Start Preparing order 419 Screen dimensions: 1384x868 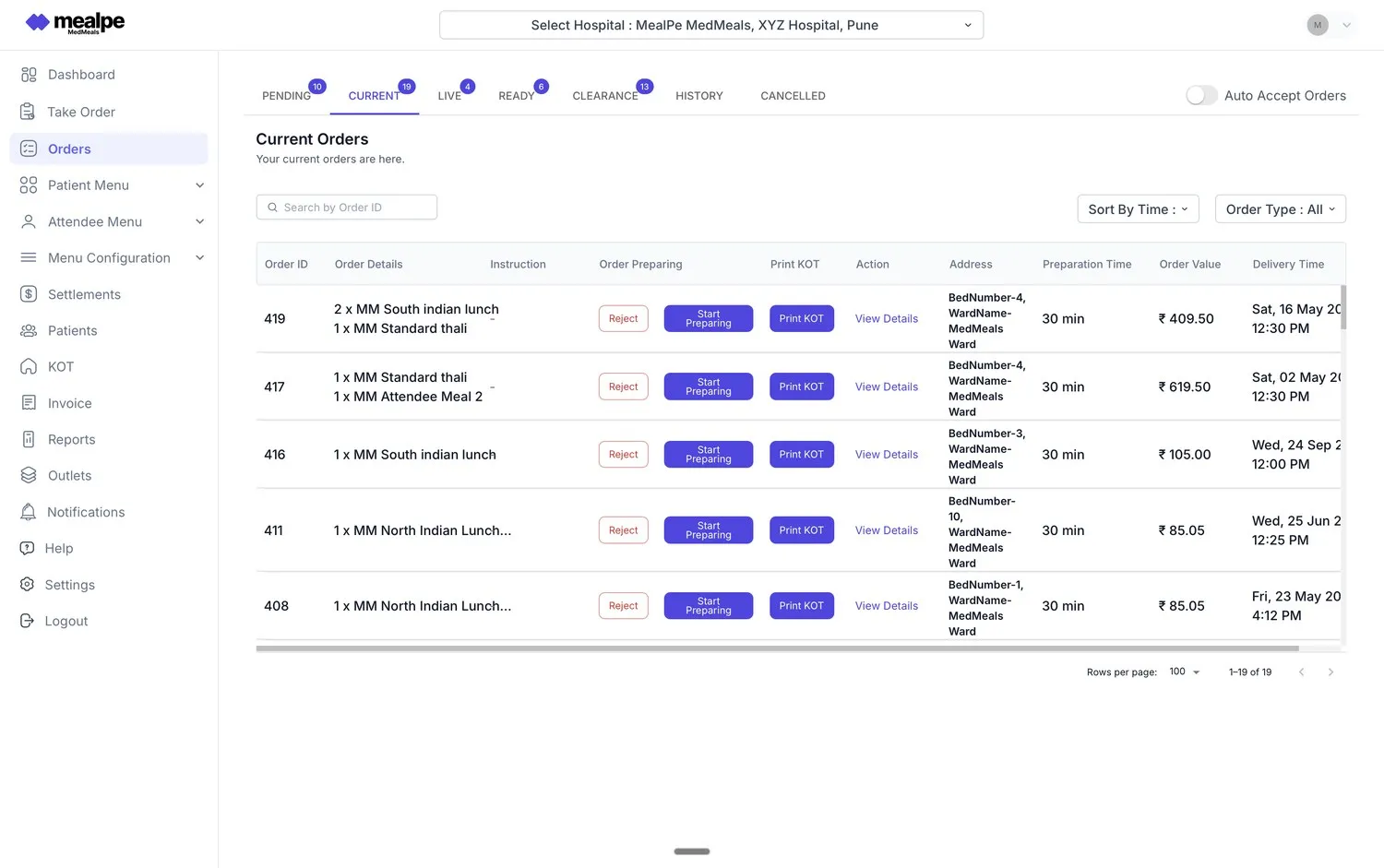pyautogui.click(x=709, y=318)
